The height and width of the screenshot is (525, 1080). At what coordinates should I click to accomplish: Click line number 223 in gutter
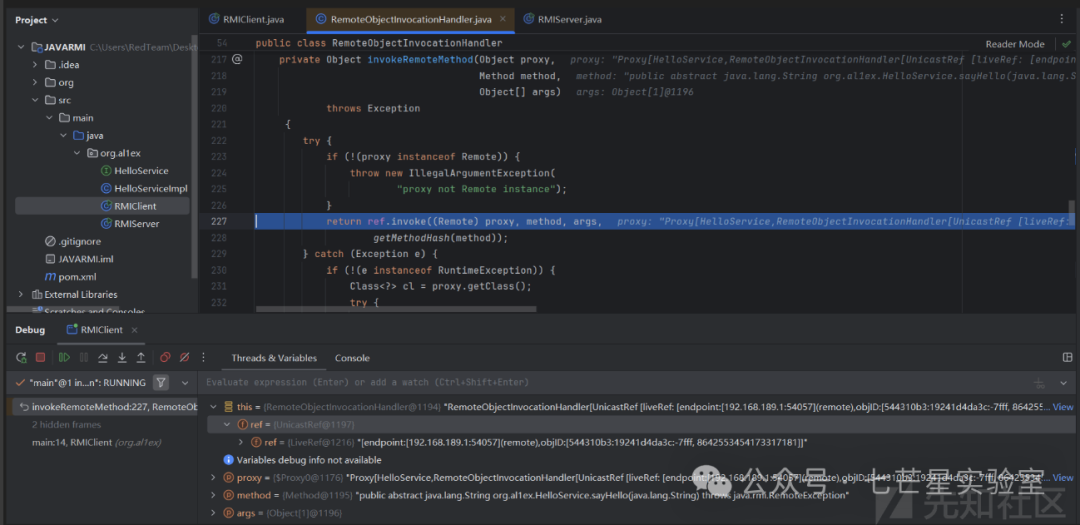(219, 156)
